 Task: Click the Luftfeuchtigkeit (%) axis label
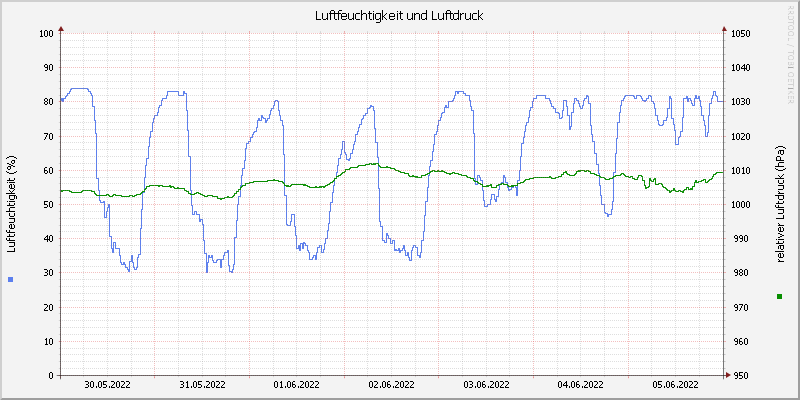(12, 204)
